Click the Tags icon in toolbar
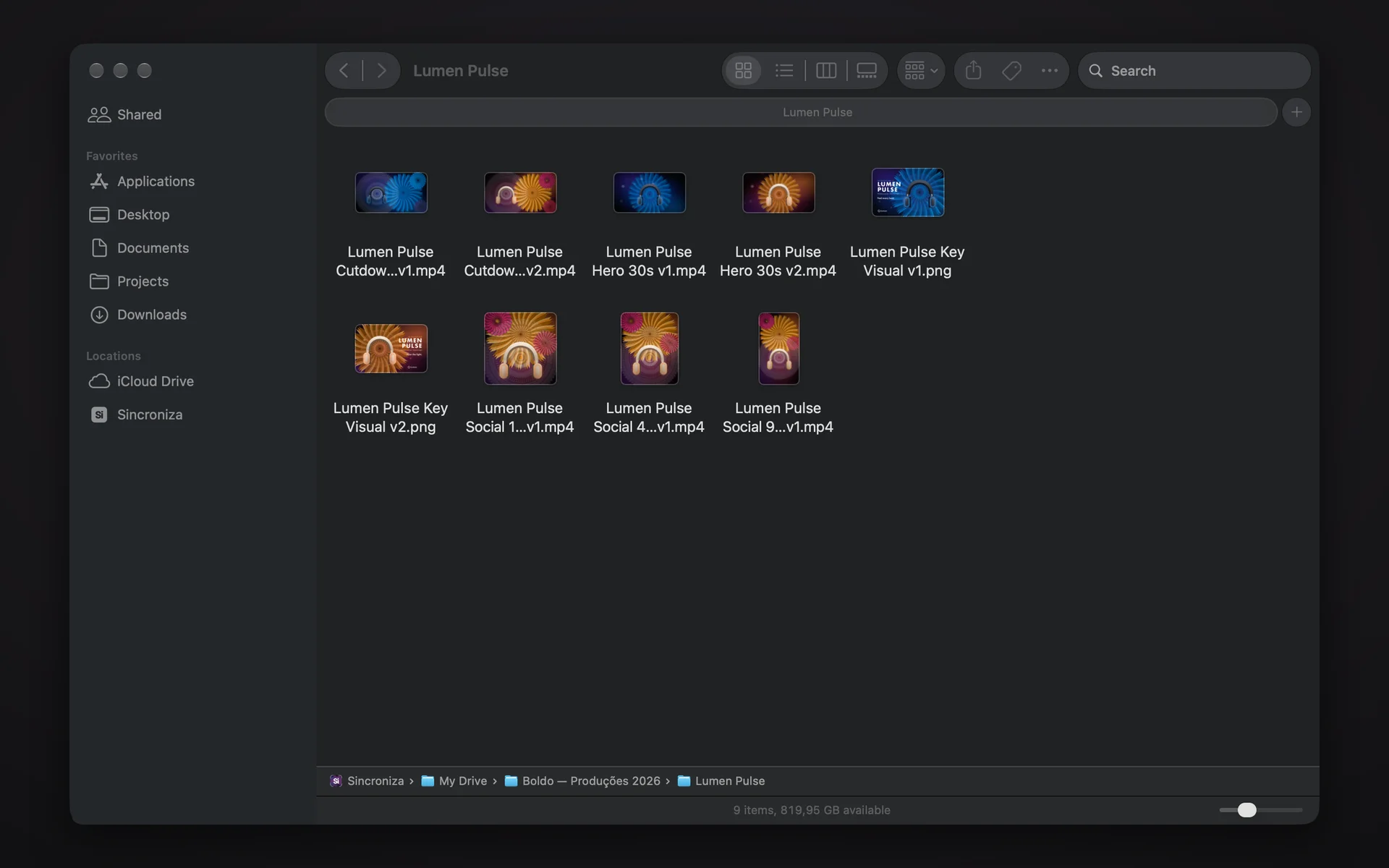This screenshot has height=868, width=1389. tap(1011, 70)
